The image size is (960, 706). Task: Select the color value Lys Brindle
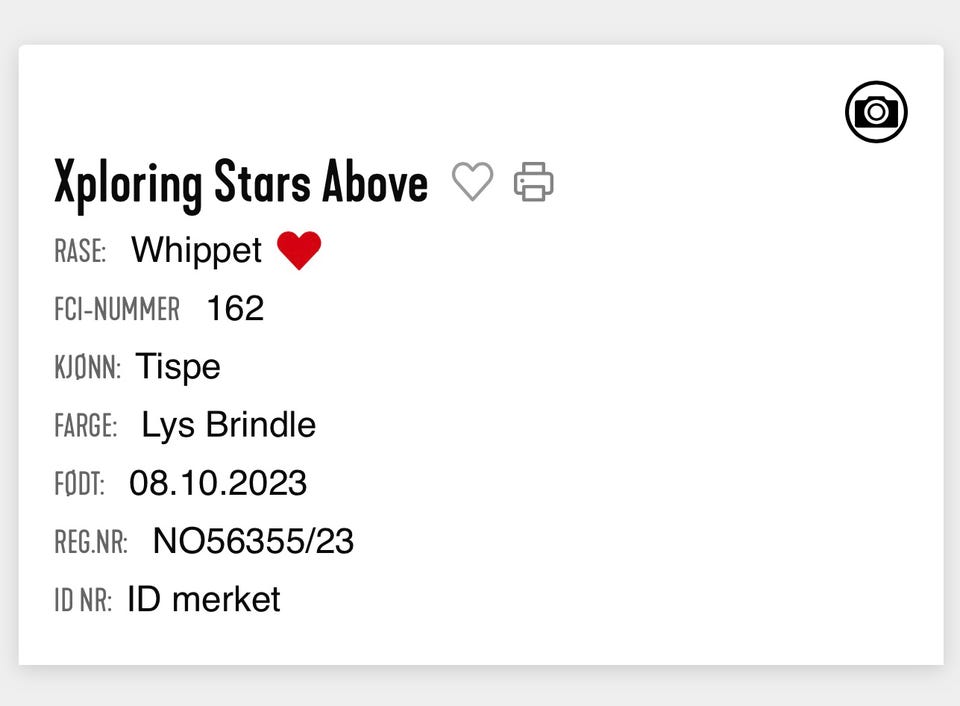click(228, 425)
